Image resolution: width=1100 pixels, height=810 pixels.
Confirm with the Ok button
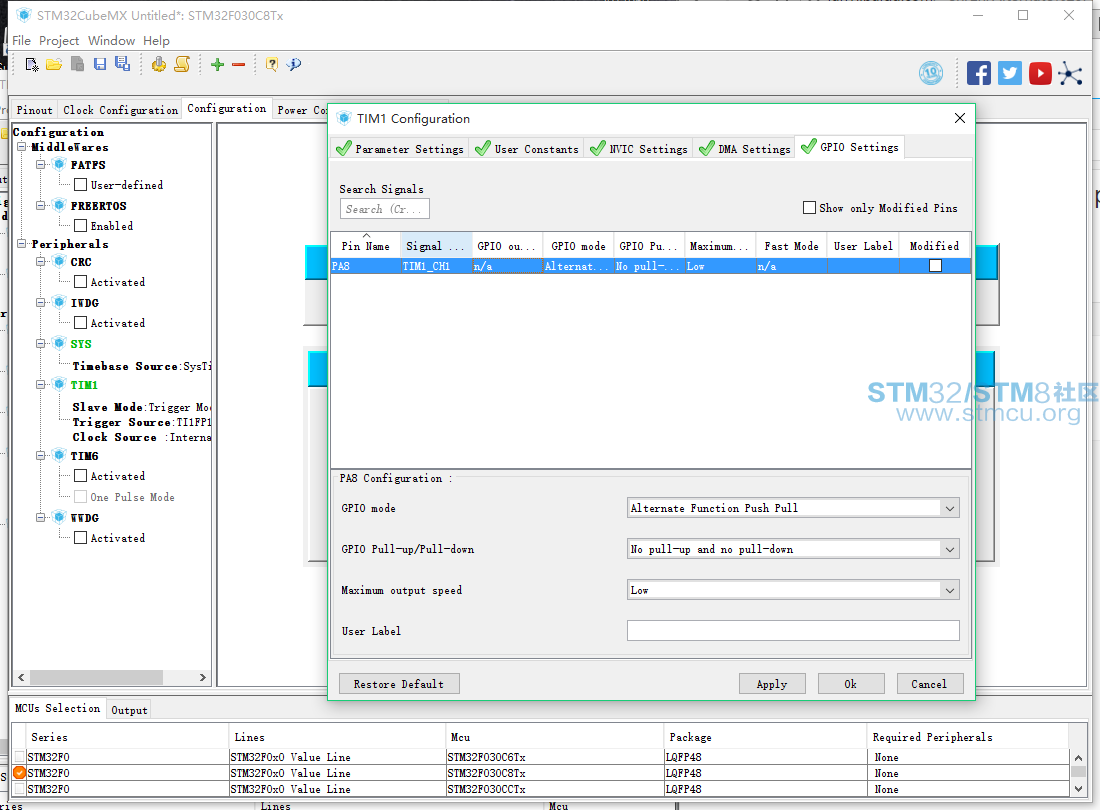[850, 684]
